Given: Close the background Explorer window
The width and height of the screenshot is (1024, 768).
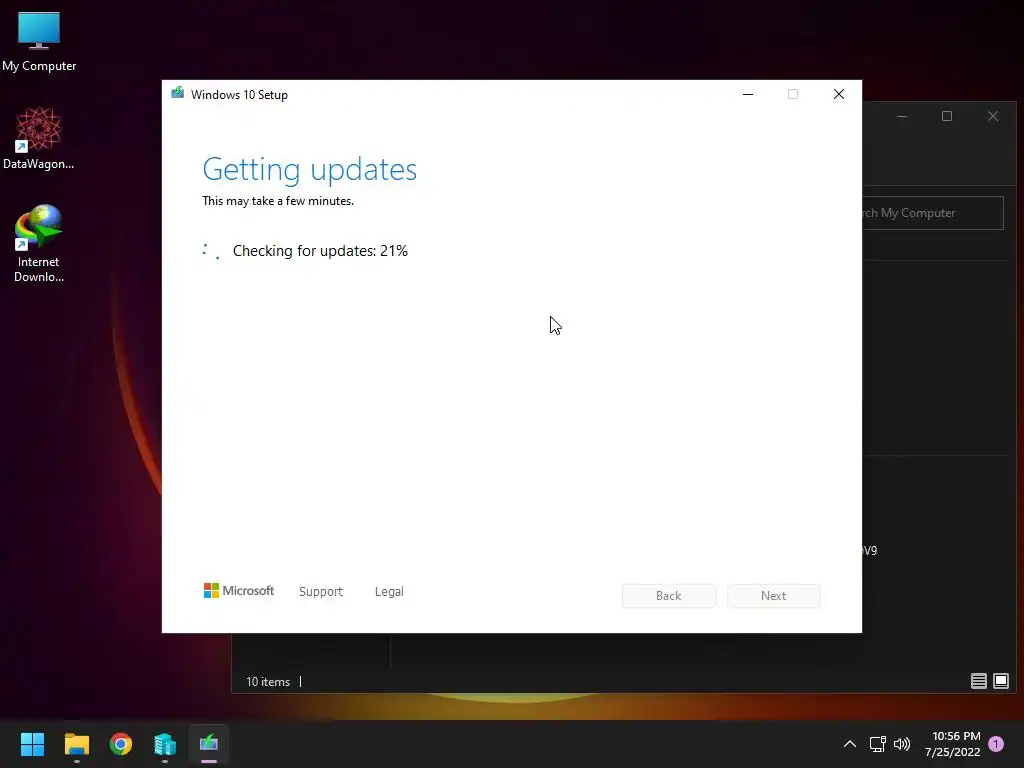Looking at the screenshot, I should [993, 116].
